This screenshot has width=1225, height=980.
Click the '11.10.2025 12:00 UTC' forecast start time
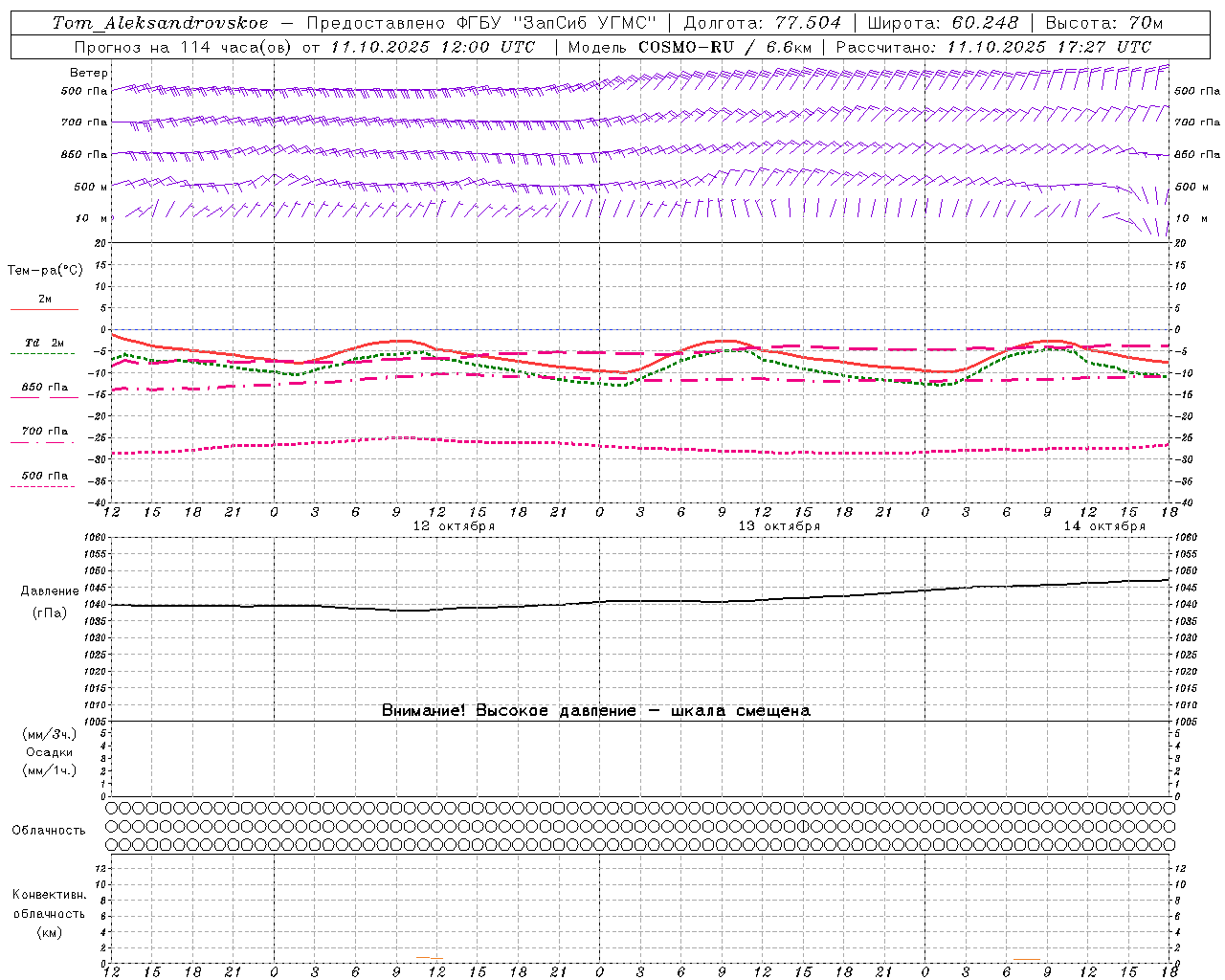[433, 47]
